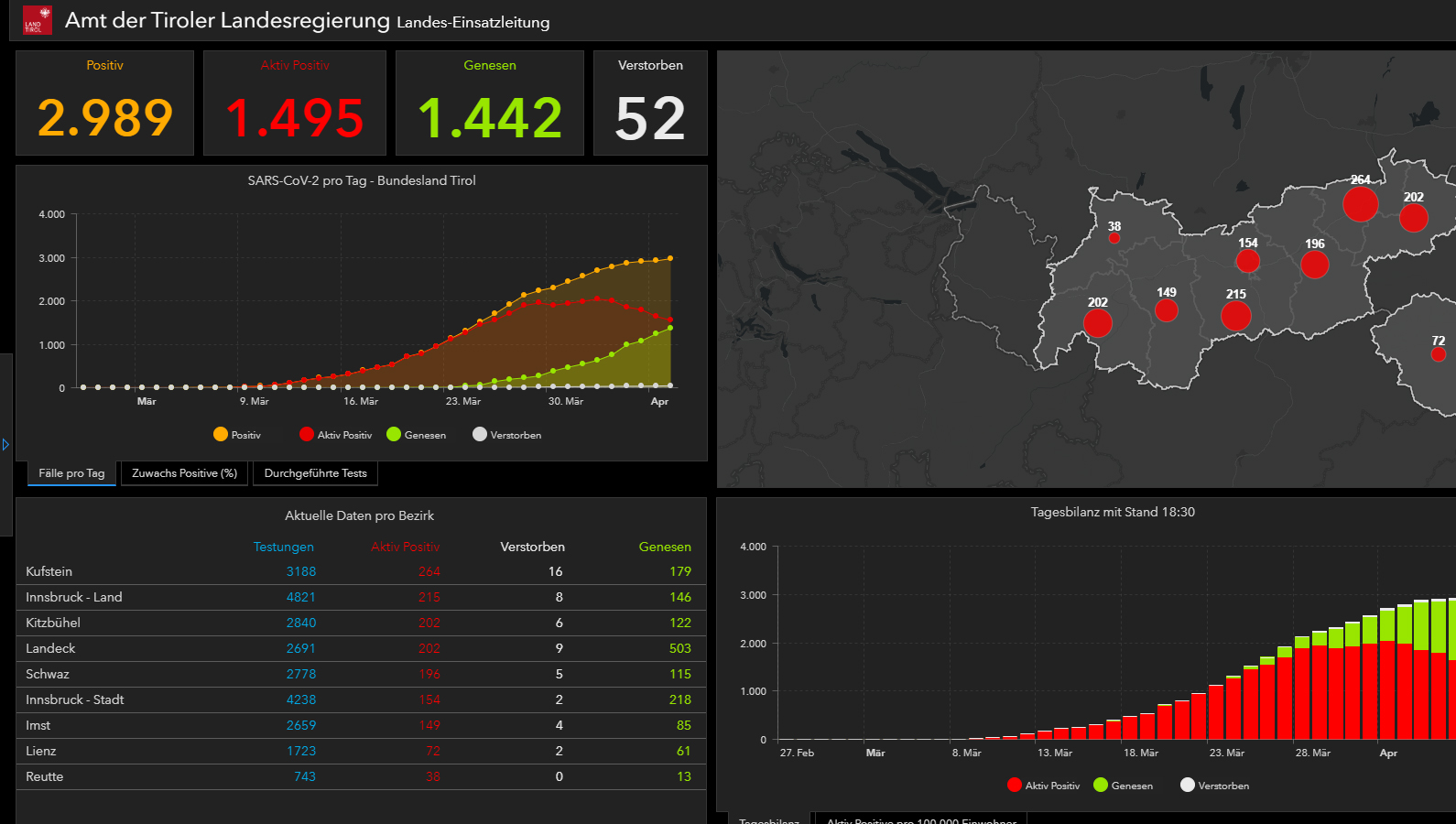This screenshot has width=1456, height=824.
Task: Select the Kufstein row in district table
Action: 360,571
